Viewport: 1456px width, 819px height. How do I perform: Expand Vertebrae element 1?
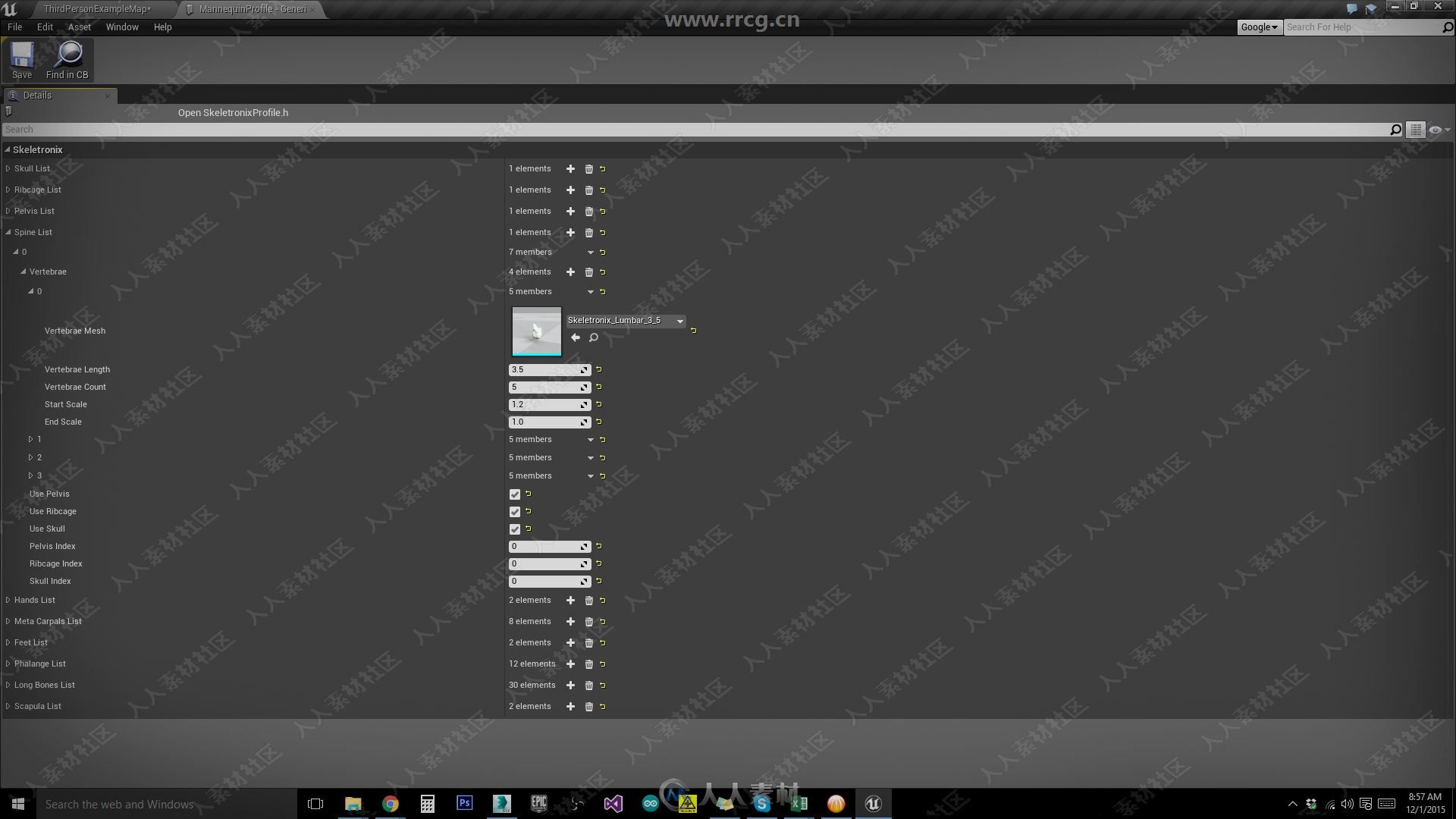coord(30,439)
